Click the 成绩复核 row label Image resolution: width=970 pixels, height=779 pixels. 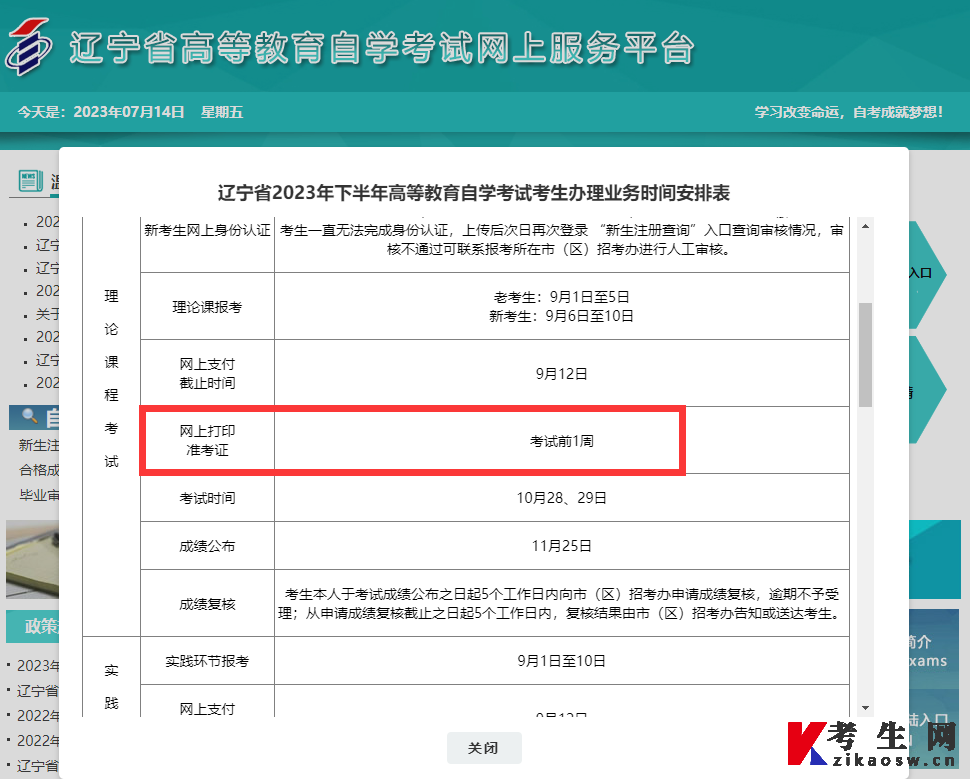[x=207, y=604]
